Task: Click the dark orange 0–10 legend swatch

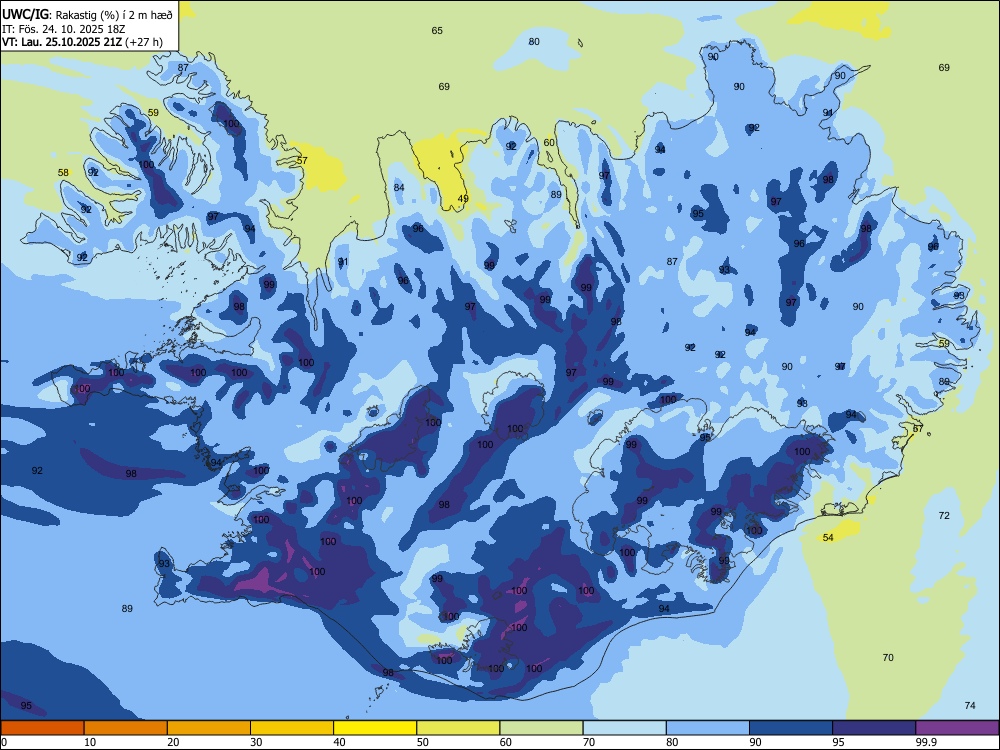Action: tap(42, 728)
